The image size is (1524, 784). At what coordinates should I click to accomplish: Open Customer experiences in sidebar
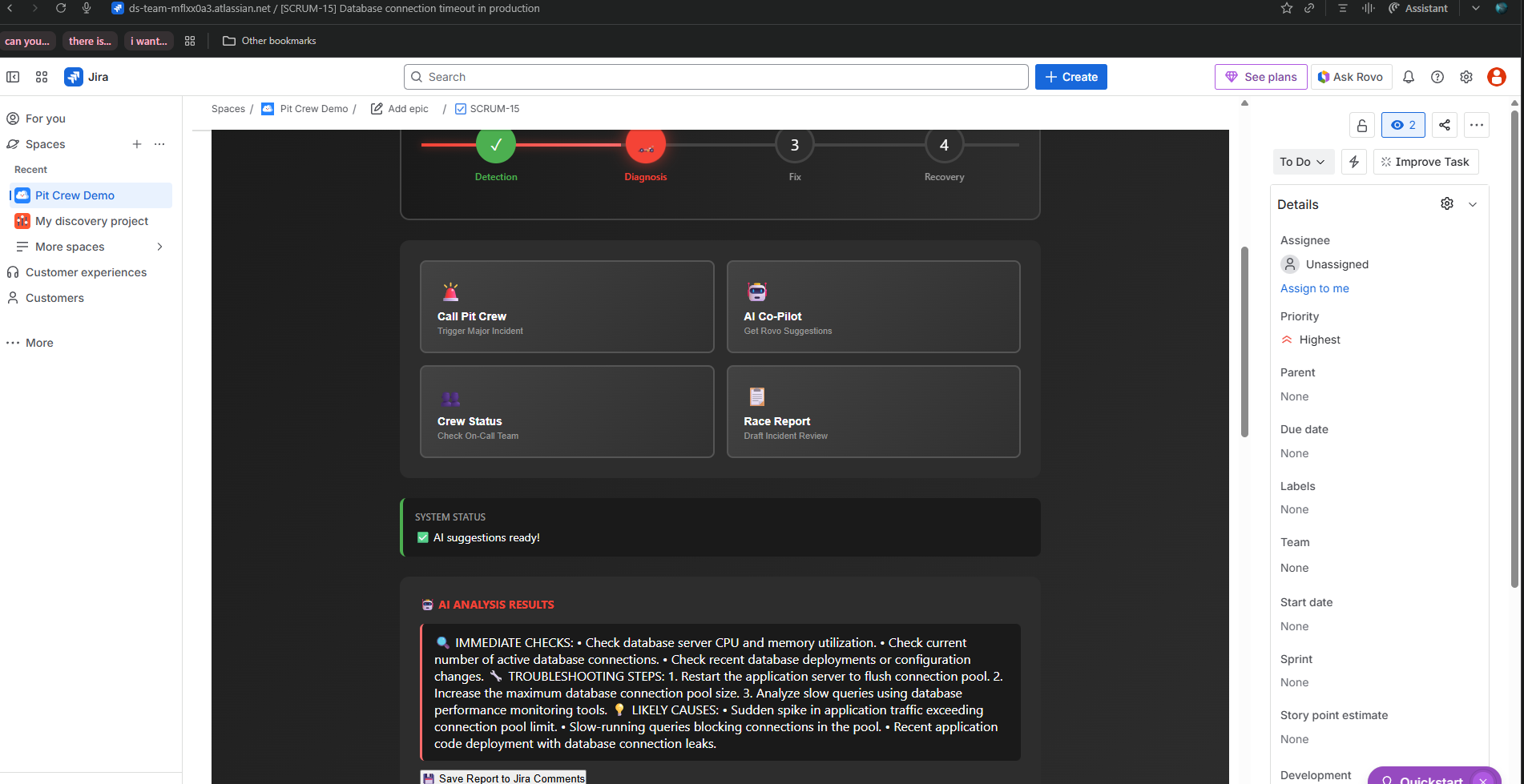87,272
